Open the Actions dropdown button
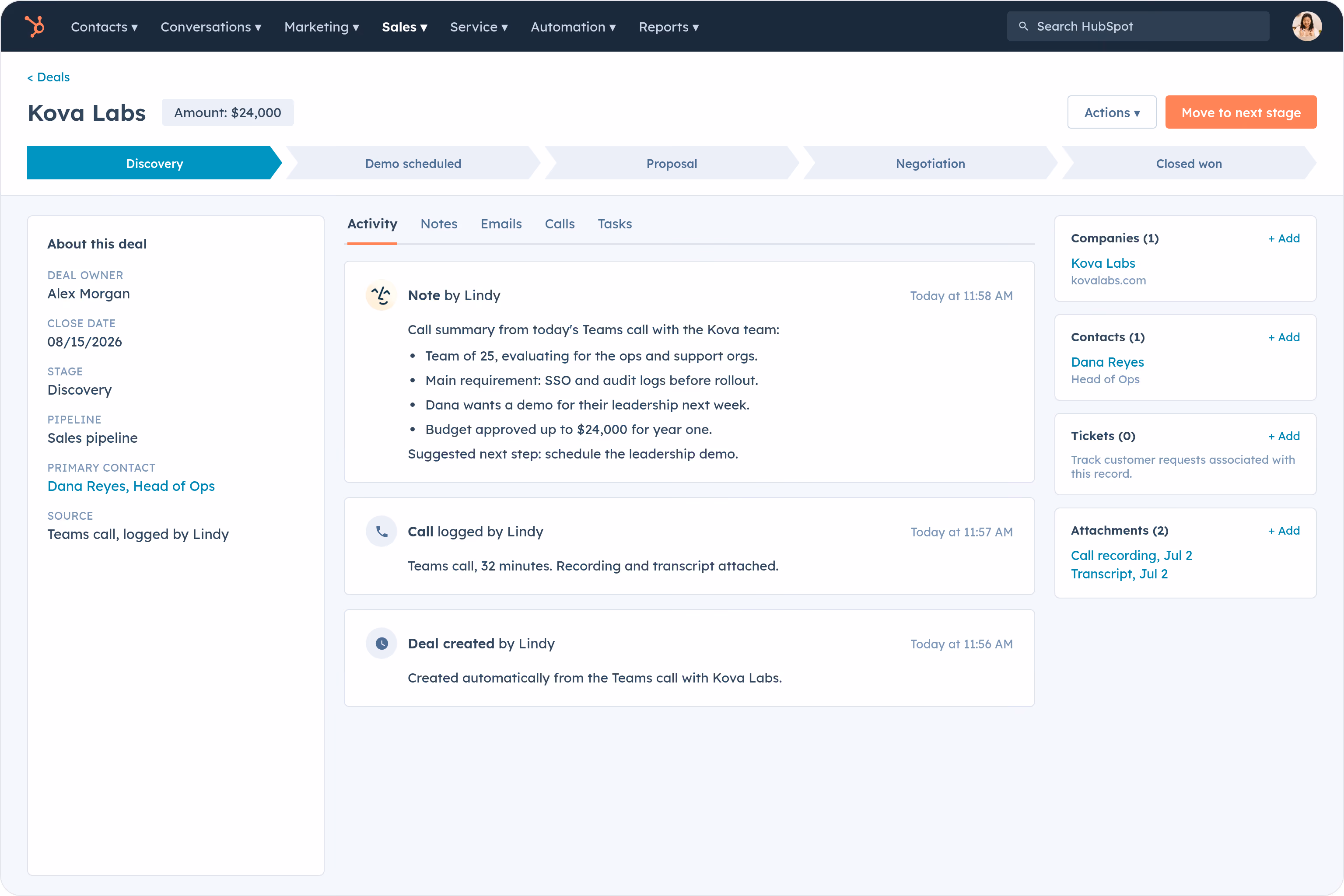1344x896 pixels. 1111,112
